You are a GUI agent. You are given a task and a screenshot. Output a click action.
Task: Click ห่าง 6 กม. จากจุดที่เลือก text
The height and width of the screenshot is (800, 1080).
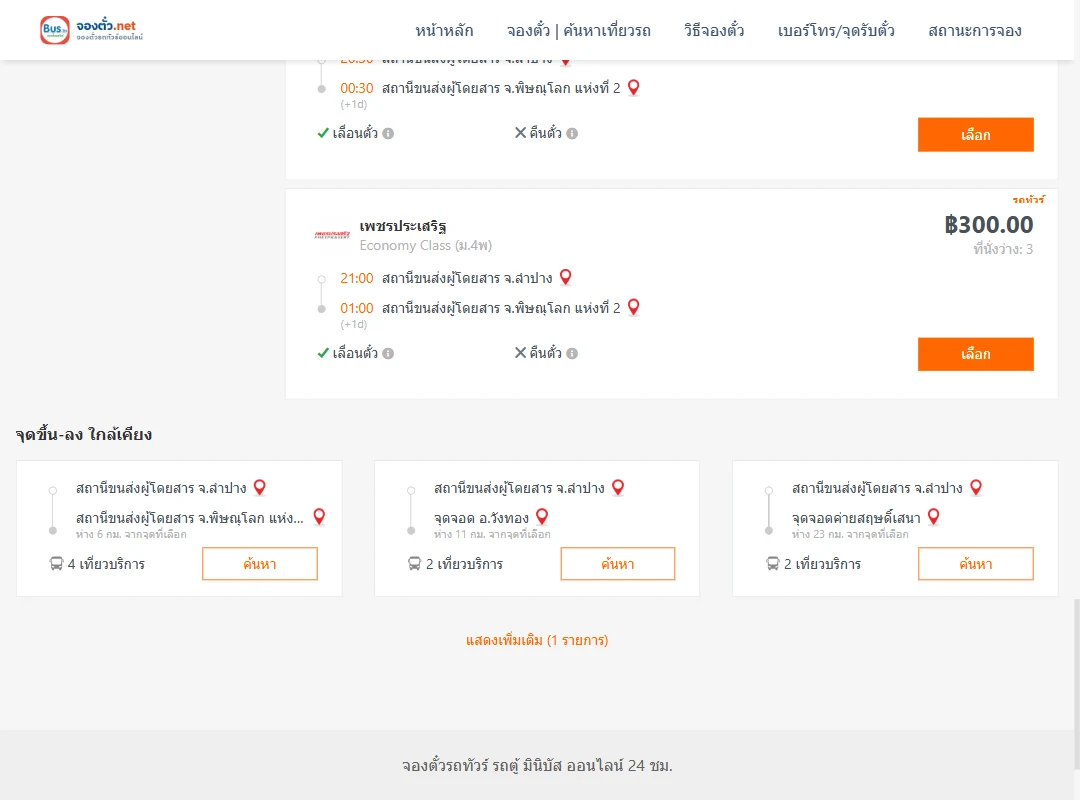coord(131,534)
